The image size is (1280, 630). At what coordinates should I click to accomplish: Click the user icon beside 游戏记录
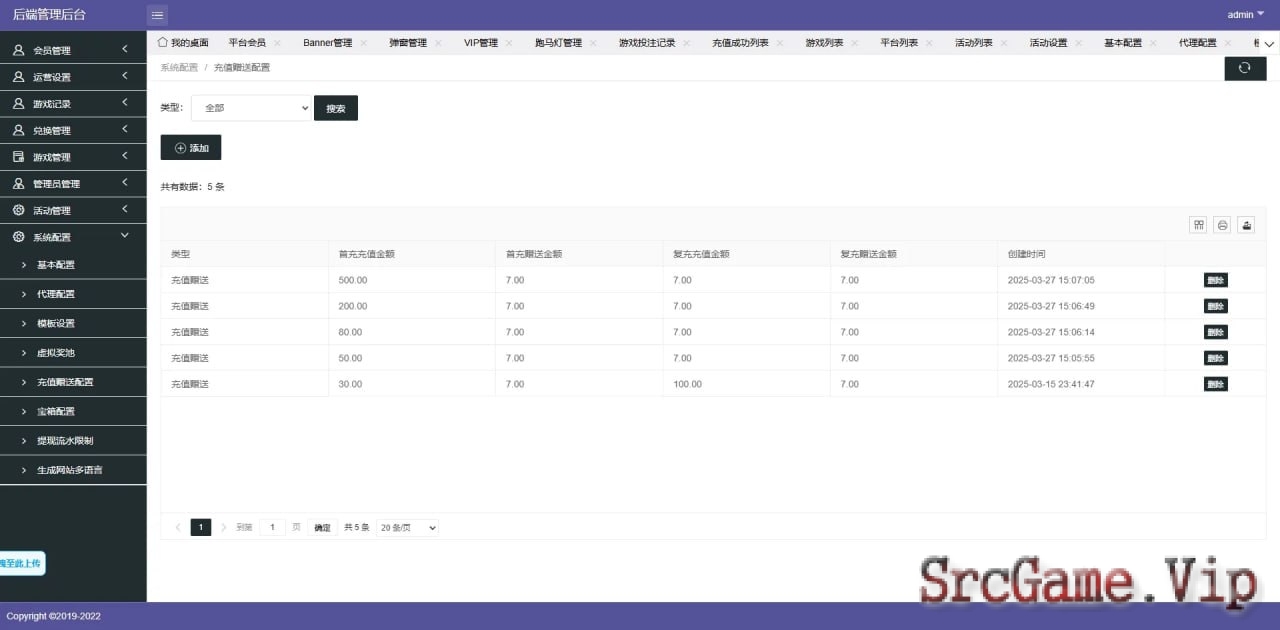click(18, 104)
